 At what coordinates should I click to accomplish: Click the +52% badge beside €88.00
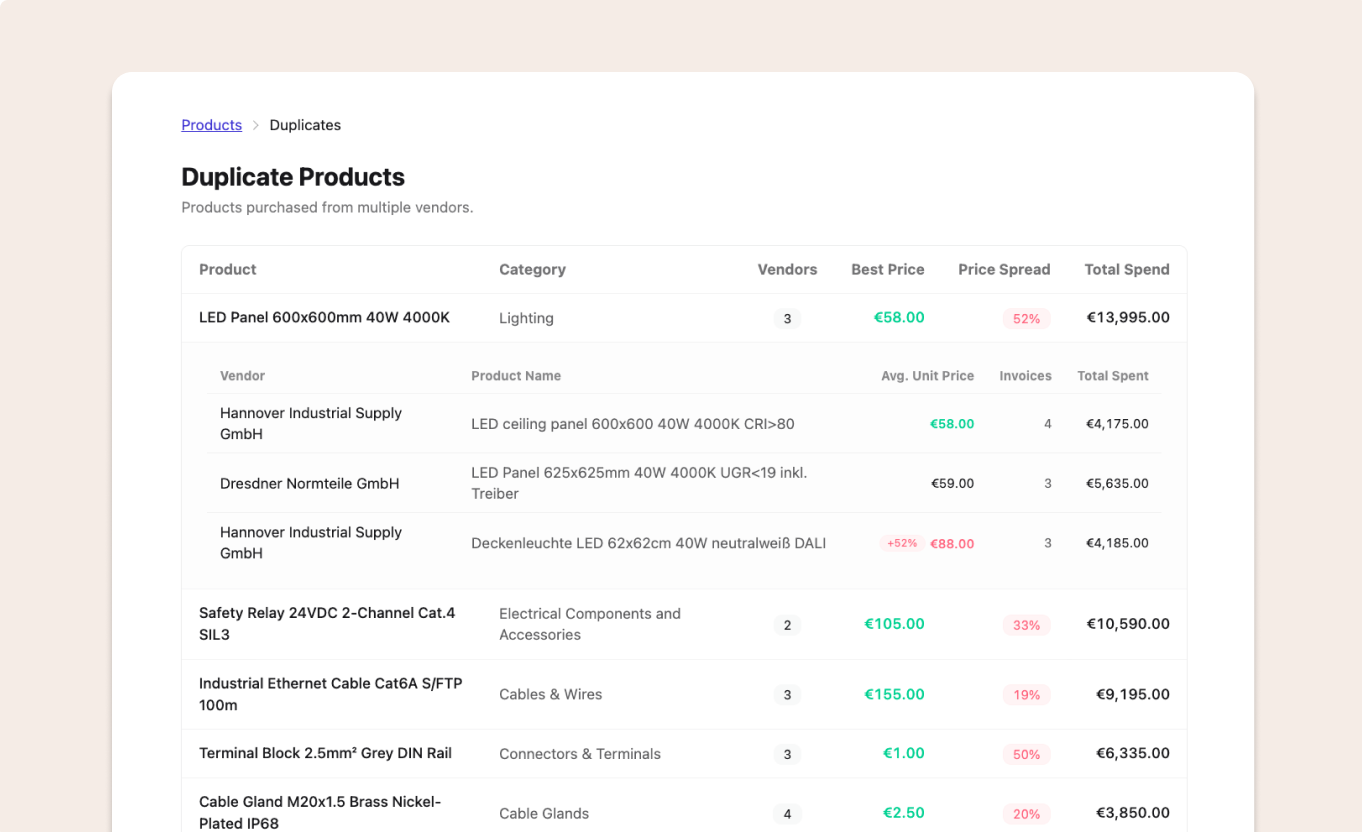901,543
